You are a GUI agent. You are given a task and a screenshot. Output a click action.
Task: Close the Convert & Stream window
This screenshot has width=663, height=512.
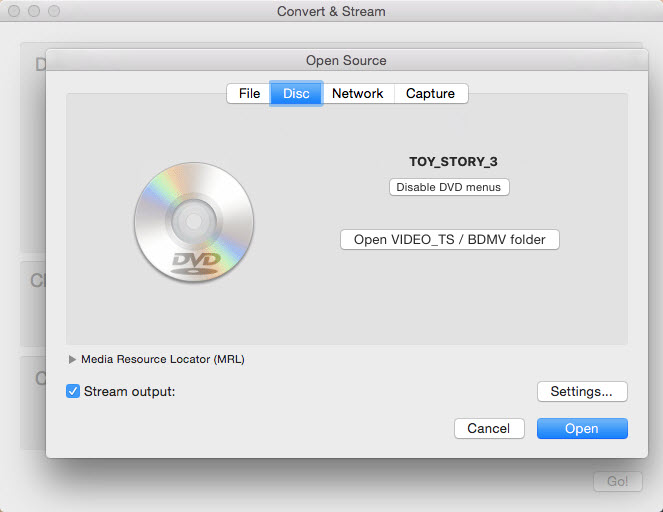pos(14,11)
